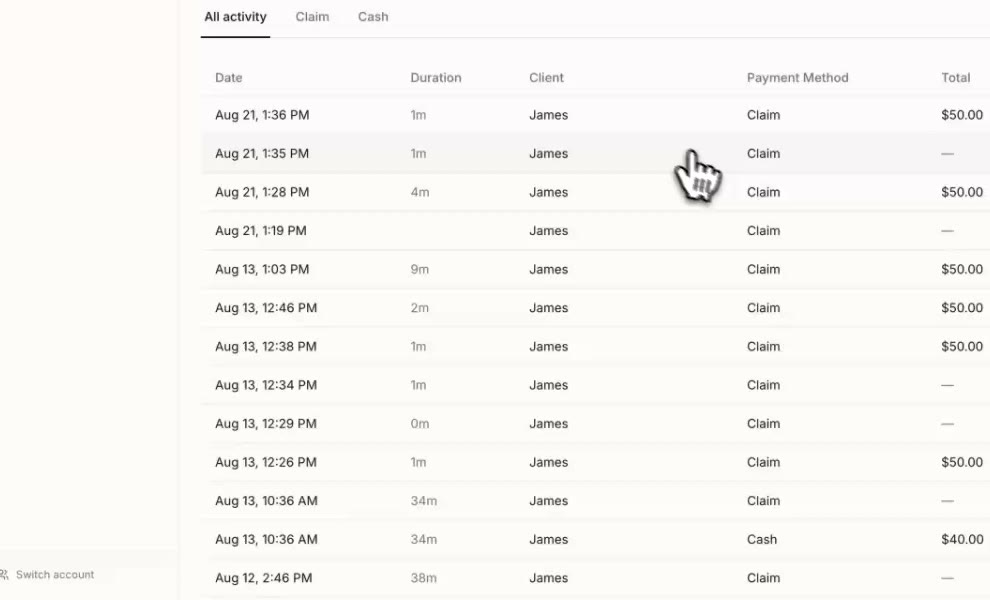Open the Aug 21, 1:36 PM activity row
The width and height of the screenshot is (990, 600).
(595, 115)
